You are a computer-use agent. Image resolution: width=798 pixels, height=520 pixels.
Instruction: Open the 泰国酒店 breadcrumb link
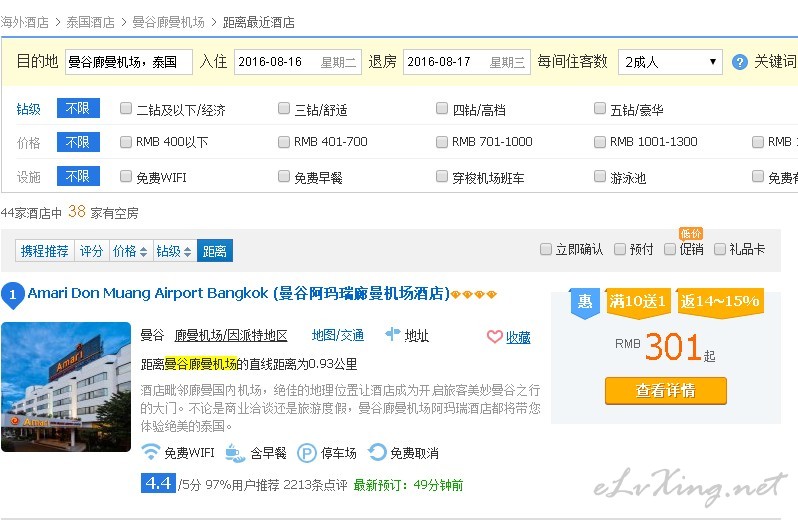click(91, 22)
